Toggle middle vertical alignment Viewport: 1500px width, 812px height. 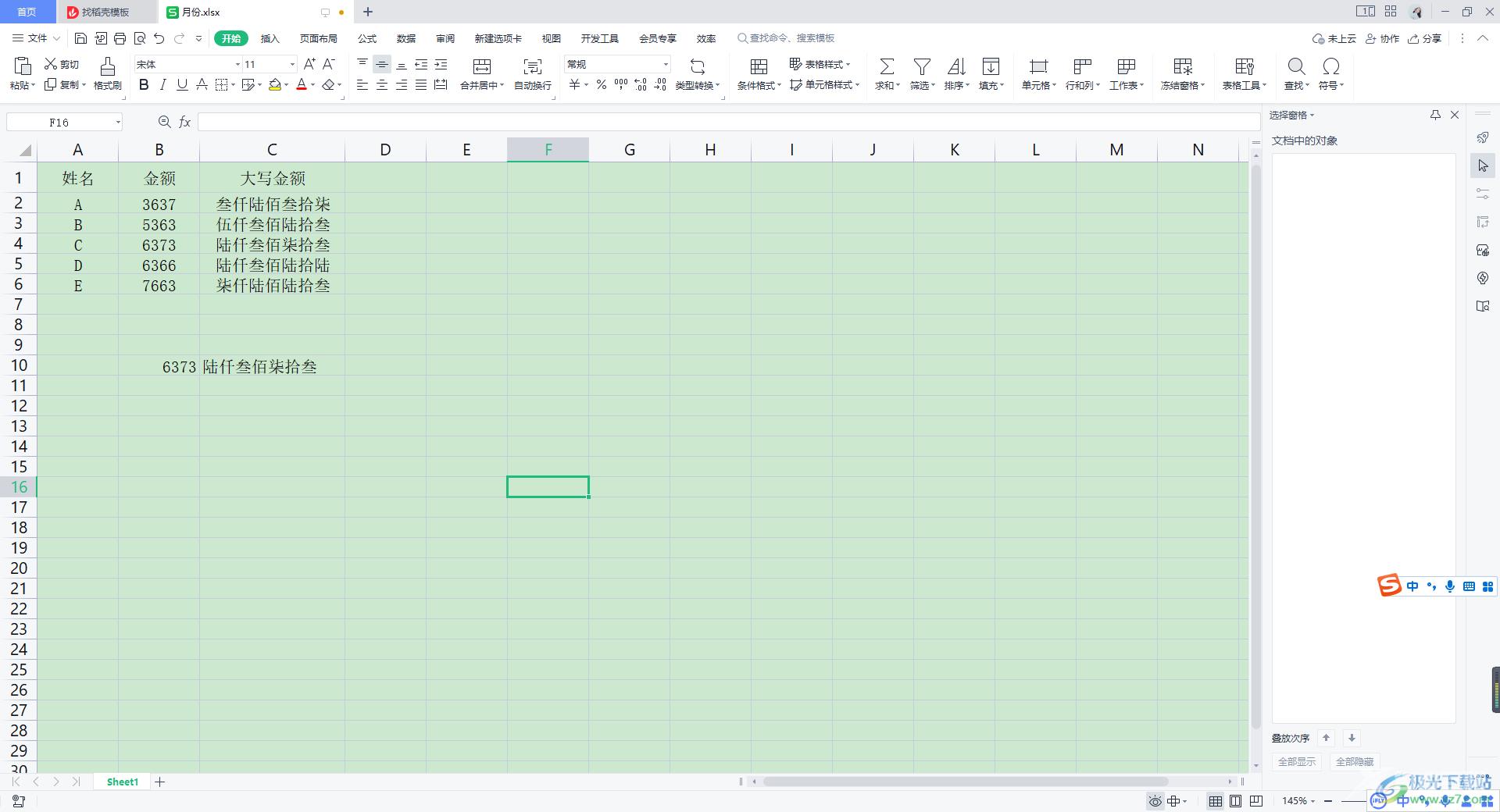pyautogui.click(x=382, y=64)
